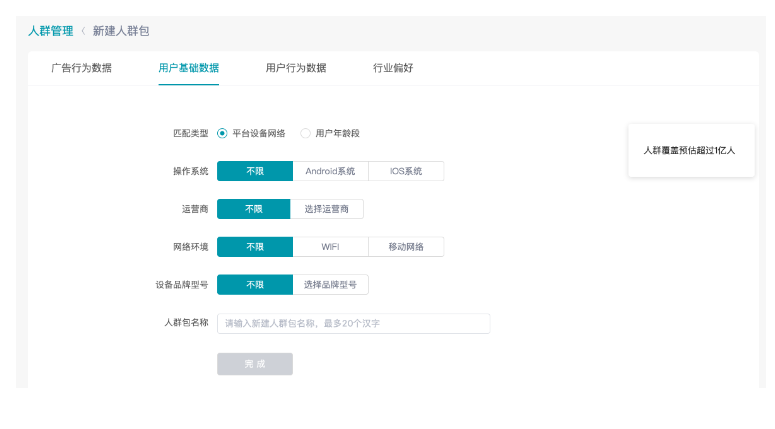Choose the 用户年龄段 radio option

tap(306, 133)
